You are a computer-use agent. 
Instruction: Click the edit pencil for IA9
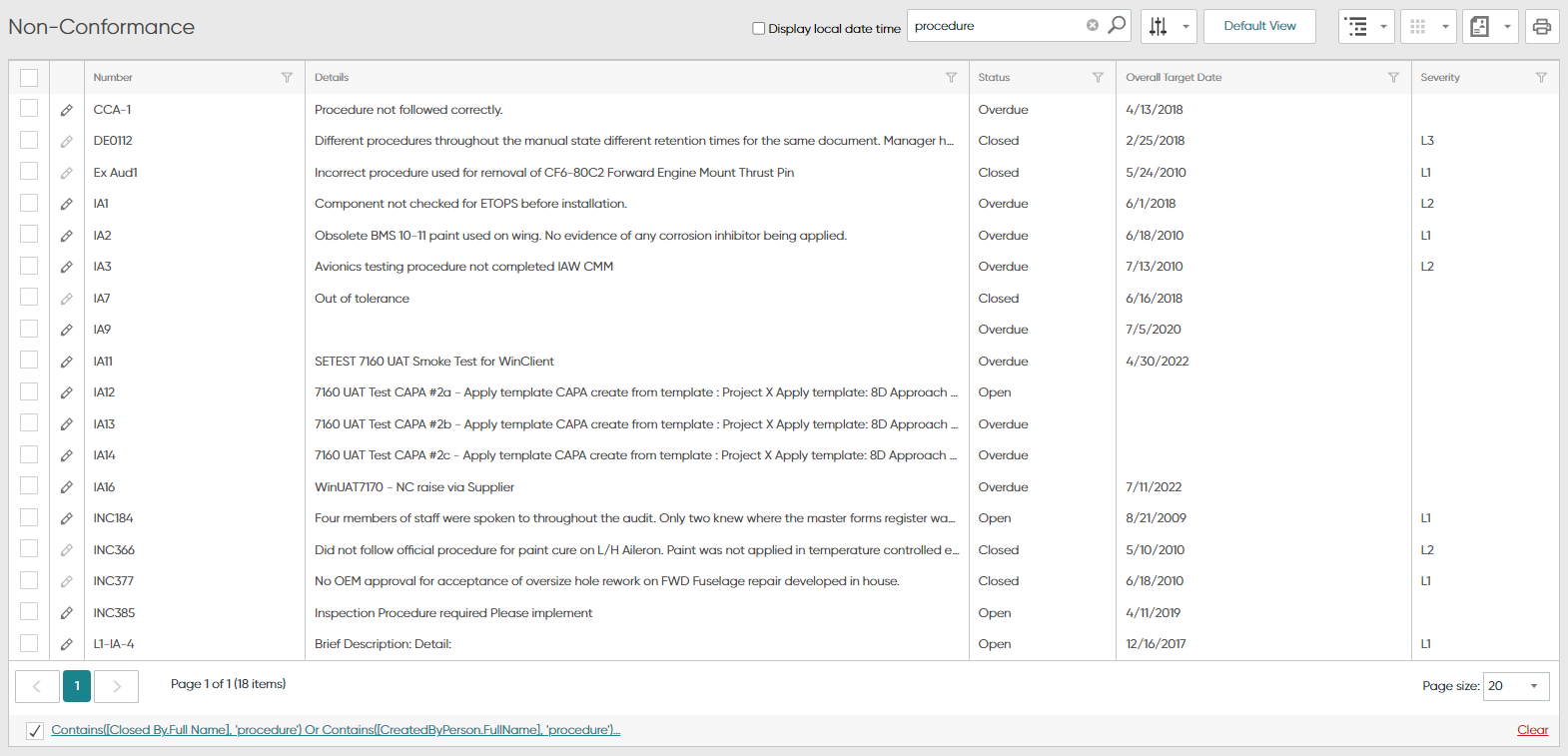click(x=67, y=330)
